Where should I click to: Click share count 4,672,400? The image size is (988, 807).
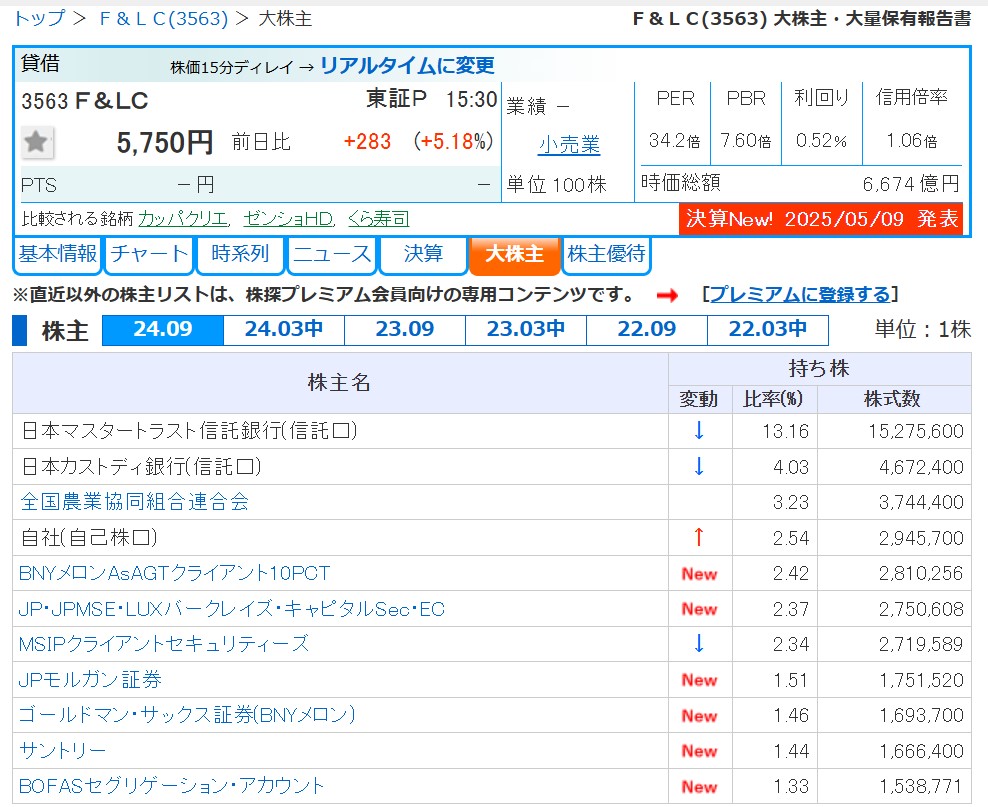pos(921,467)
